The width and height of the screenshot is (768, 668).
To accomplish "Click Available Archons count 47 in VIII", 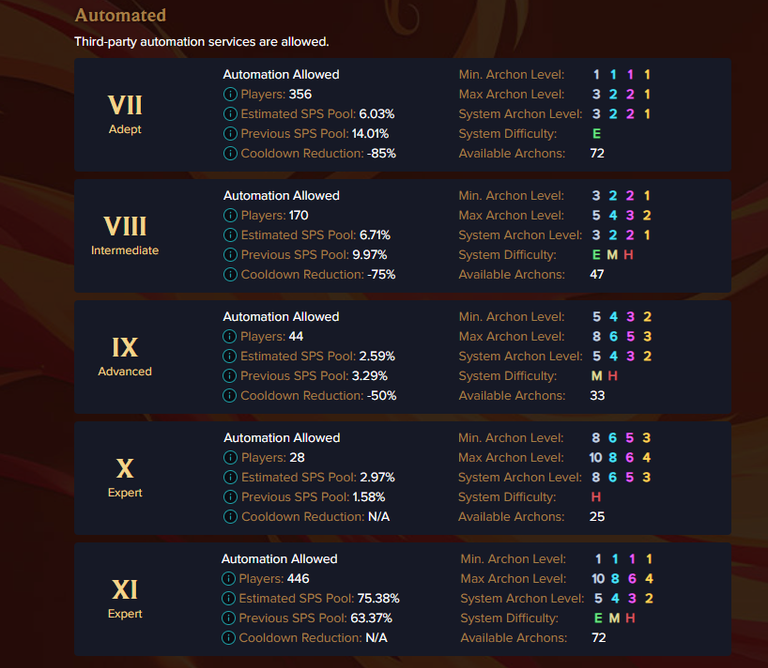I will 597,275.
